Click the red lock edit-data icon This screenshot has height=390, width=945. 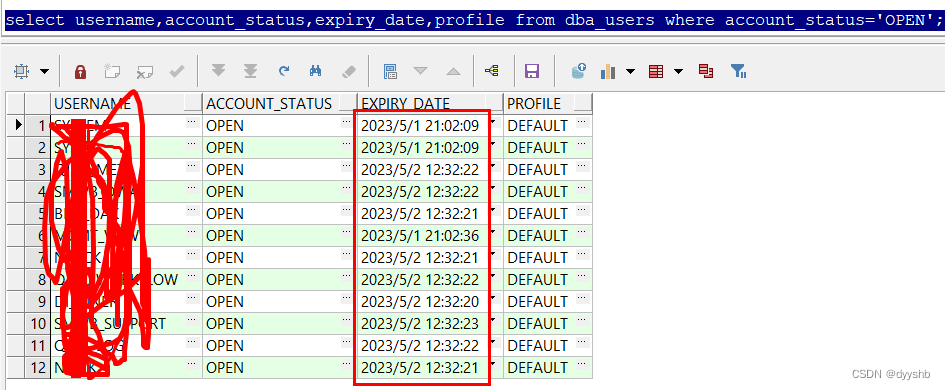click(80, 72)
